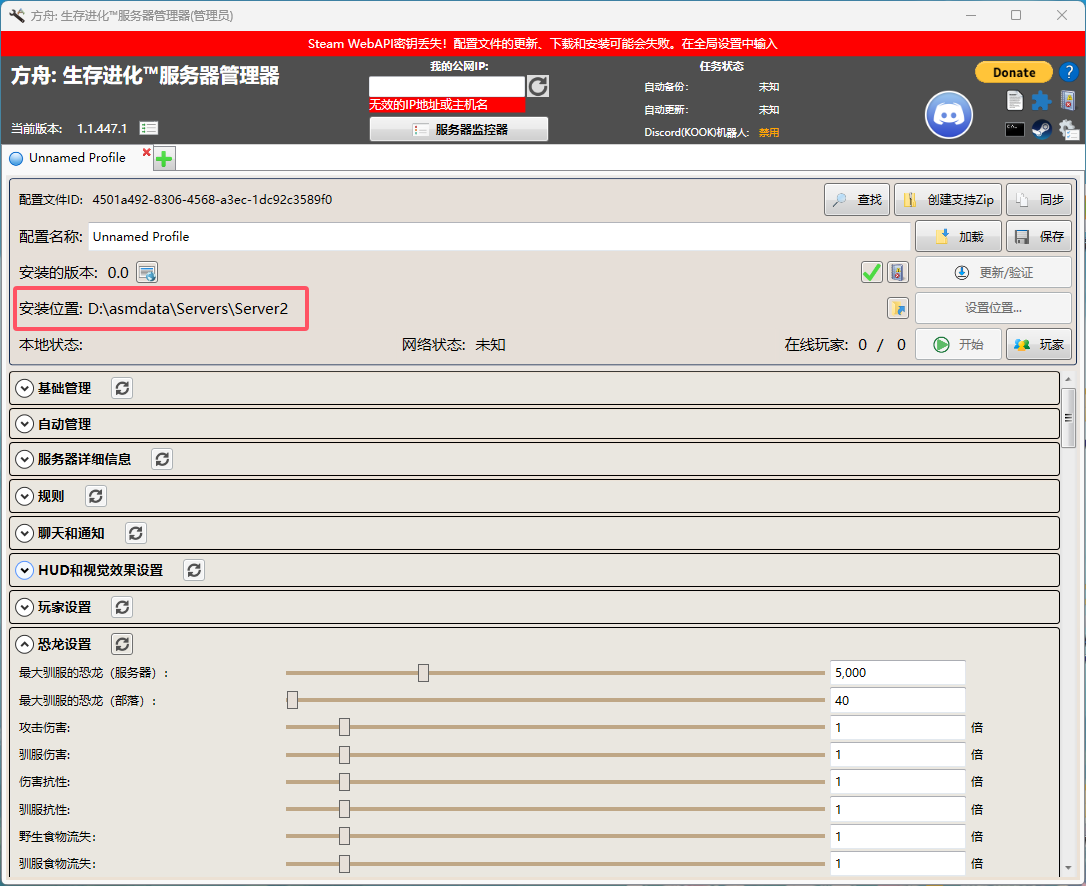The height and width of the screenshot is (886, 1086).
Task: Expand the 基础管理 section
Action: (x=26, y=388)
